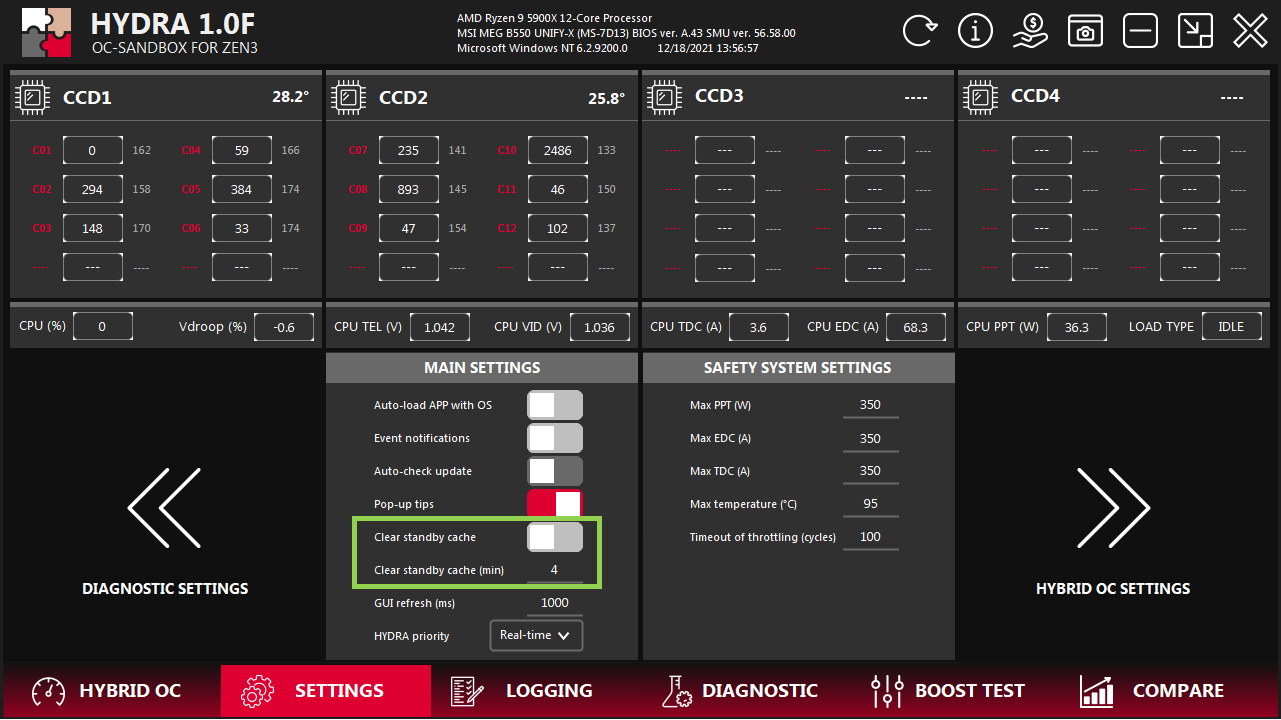Click the CPU TEL (V) value box

pos(440,327)
